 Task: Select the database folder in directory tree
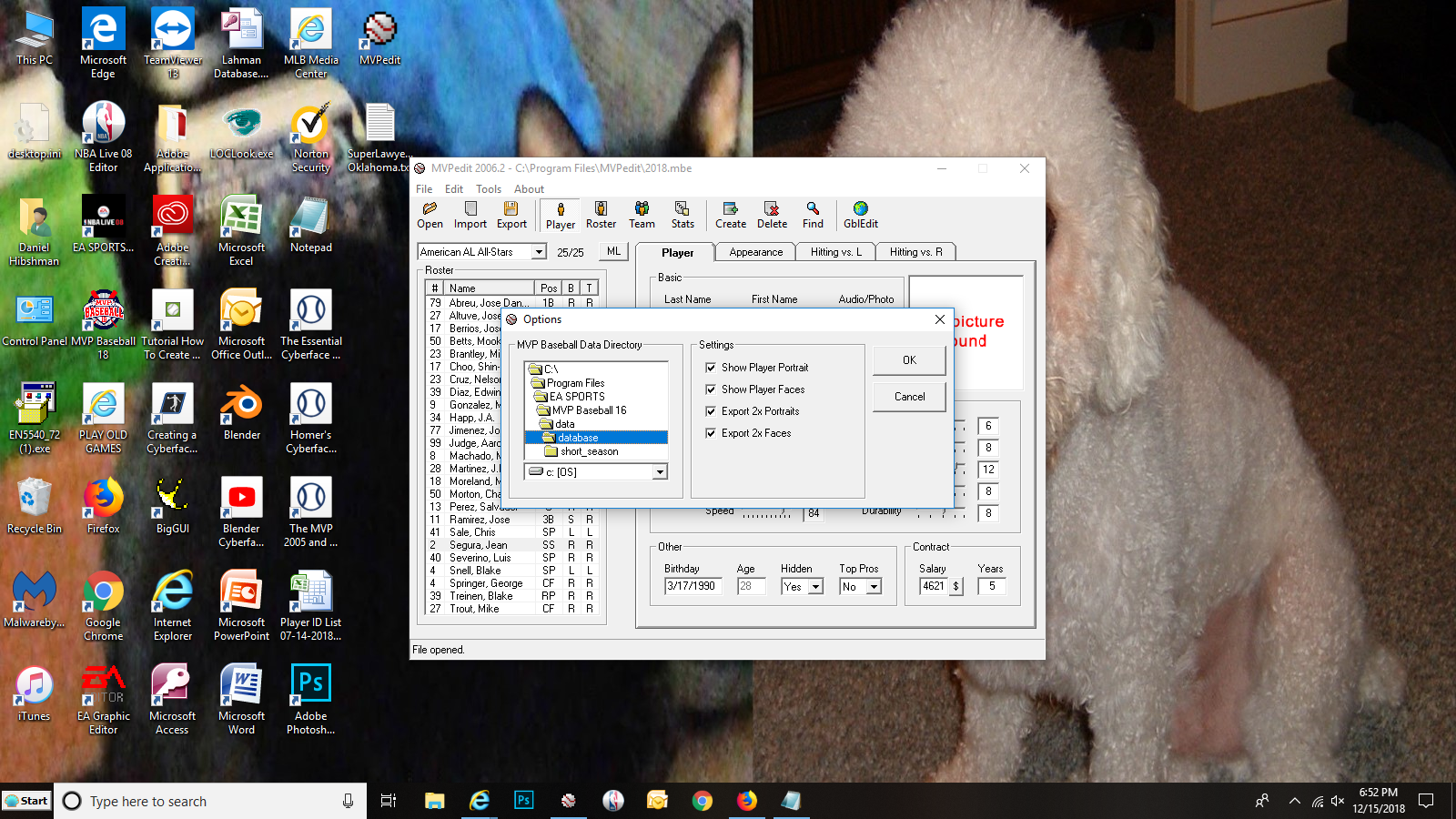596,438
